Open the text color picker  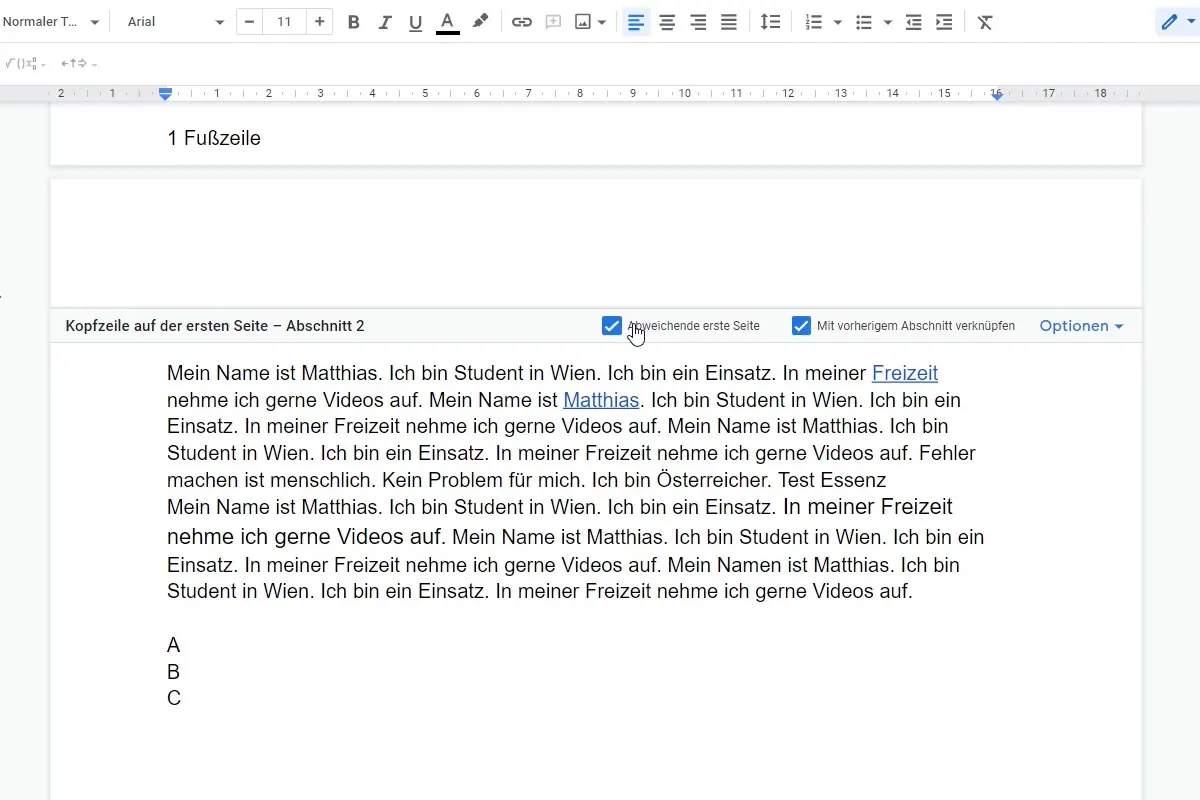tap(448, 22)
